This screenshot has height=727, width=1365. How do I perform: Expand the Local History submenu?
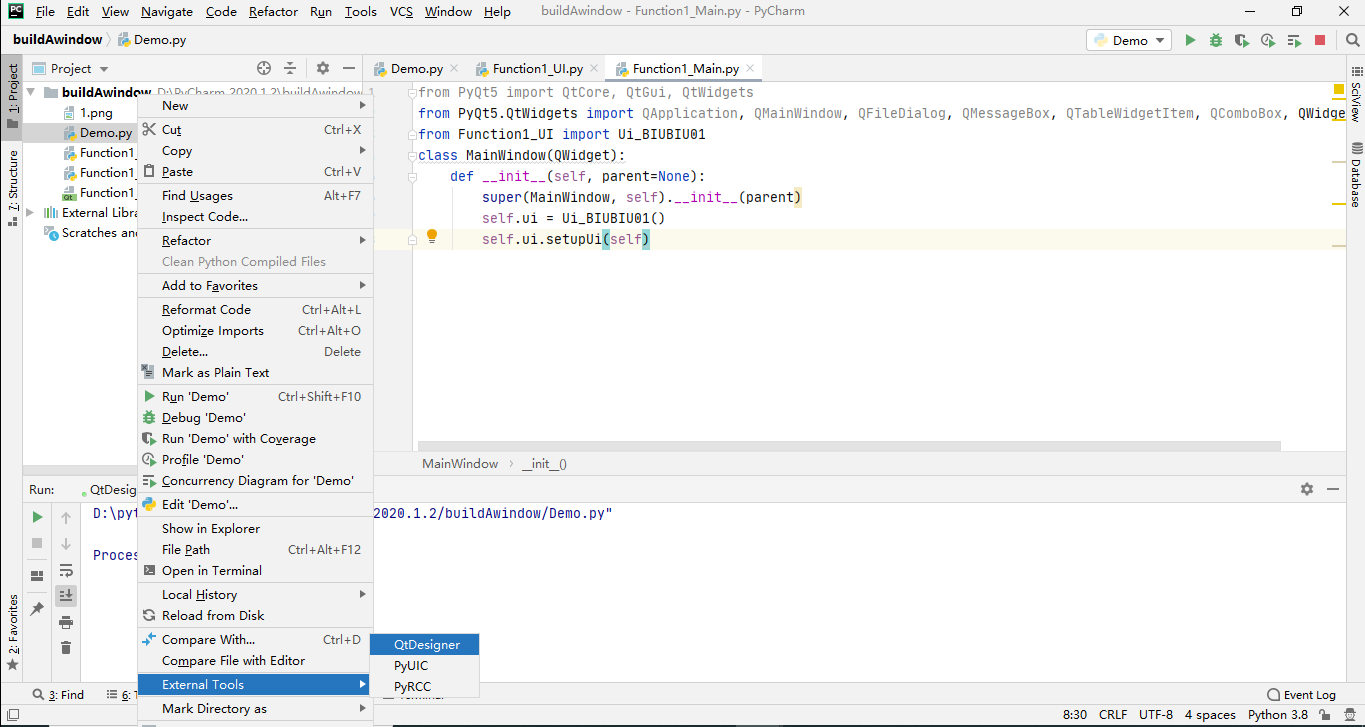pyautogui.click(x=255, y=594)
